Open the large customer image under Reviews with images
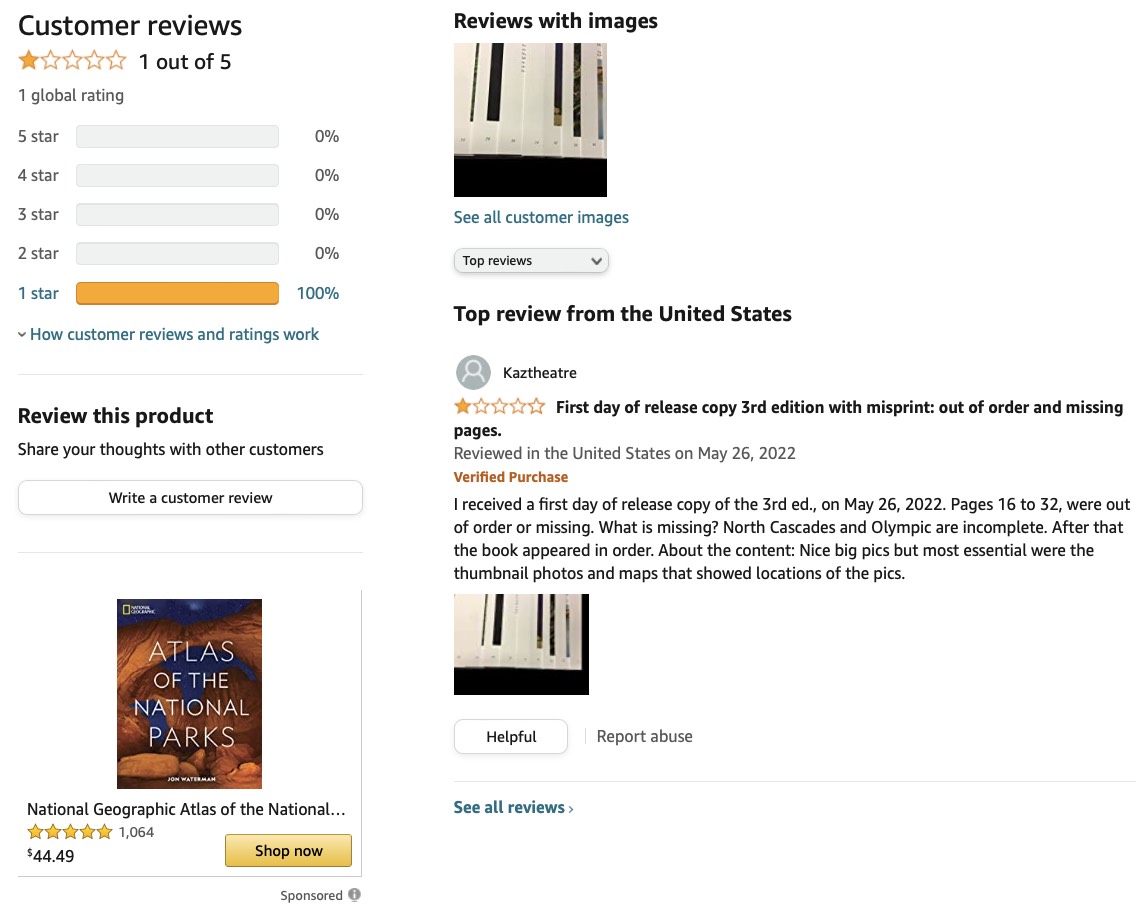The width and height of the screenshot is (1148, 917). (530, 120)
